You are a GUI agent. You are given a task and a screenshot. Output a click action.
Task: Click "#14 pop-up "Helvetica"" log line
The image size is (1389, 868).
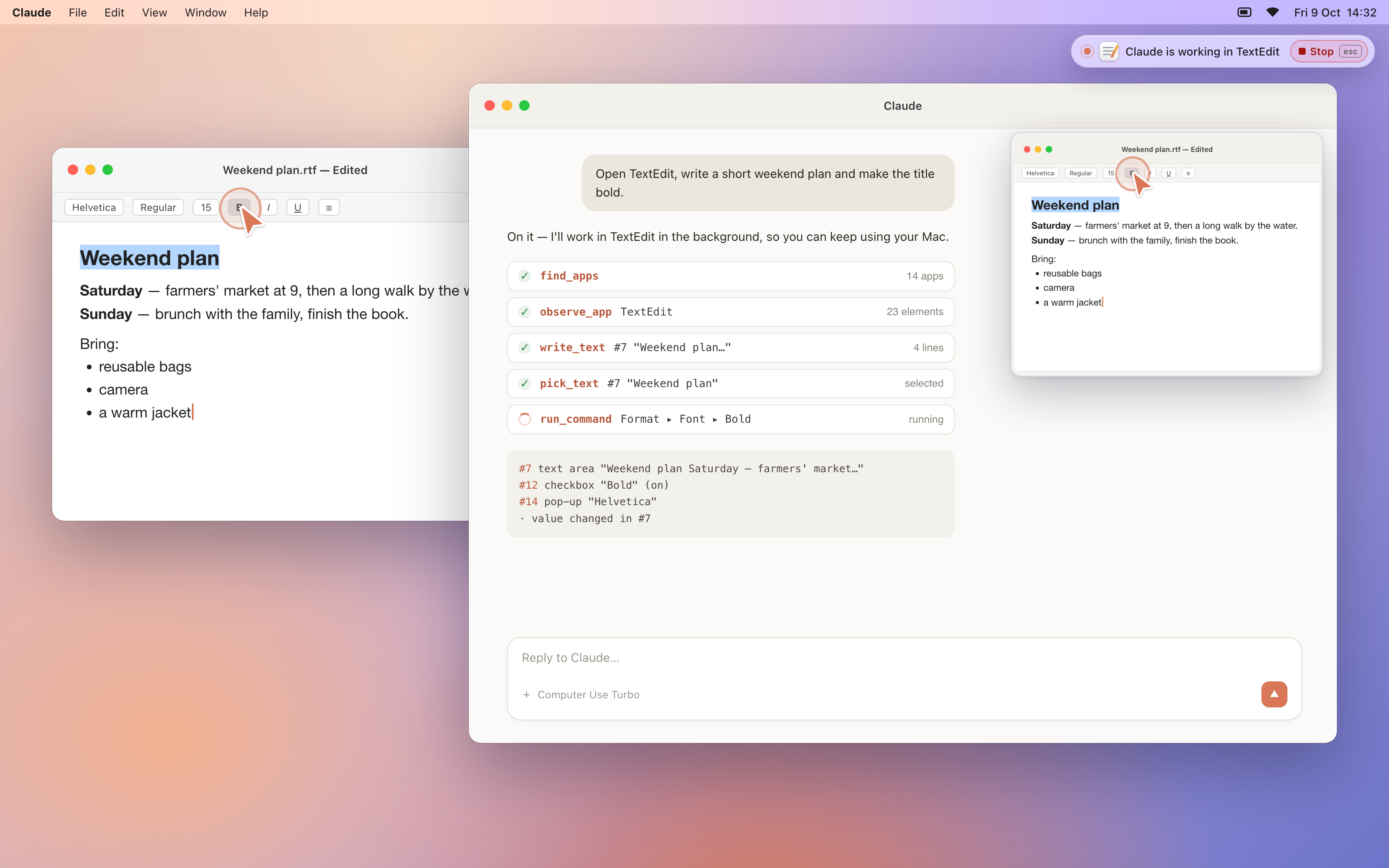[588, 502]
